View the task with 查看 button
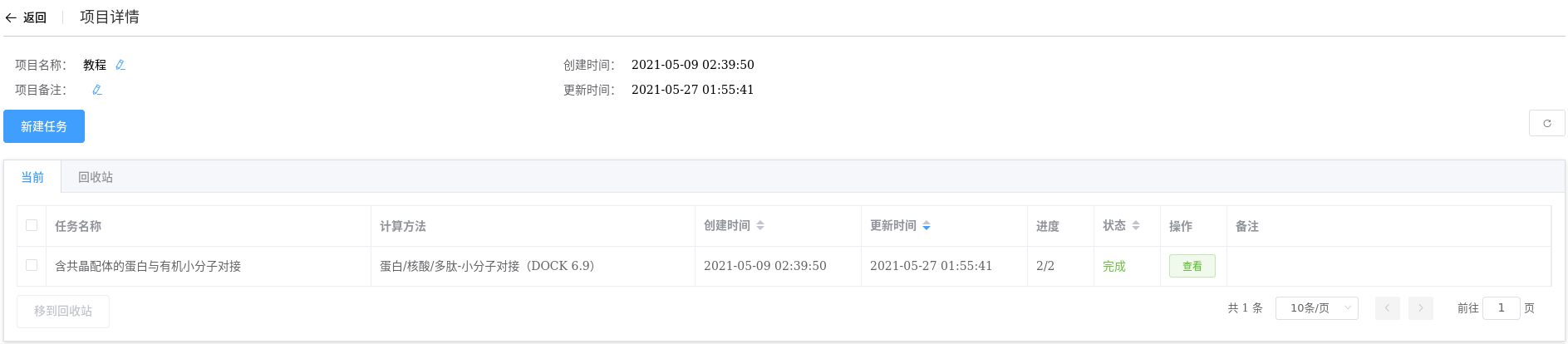The height and width of the screenshot is (344, 1568). tap(1192, 266)
